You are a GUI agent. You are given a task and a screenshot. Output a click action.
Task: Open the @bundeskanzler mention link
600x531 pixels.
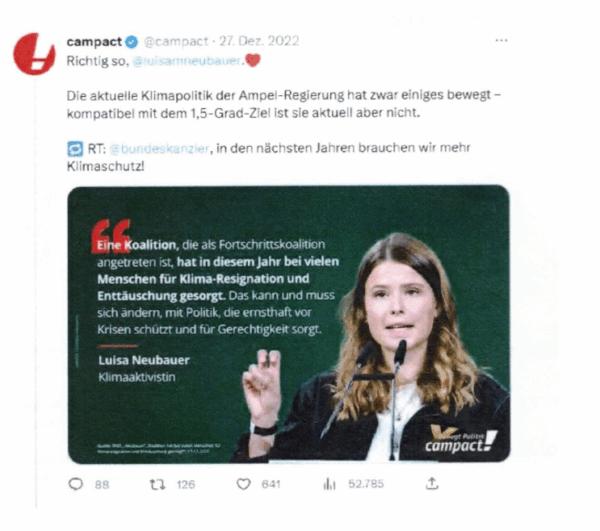tap(159, 148)
